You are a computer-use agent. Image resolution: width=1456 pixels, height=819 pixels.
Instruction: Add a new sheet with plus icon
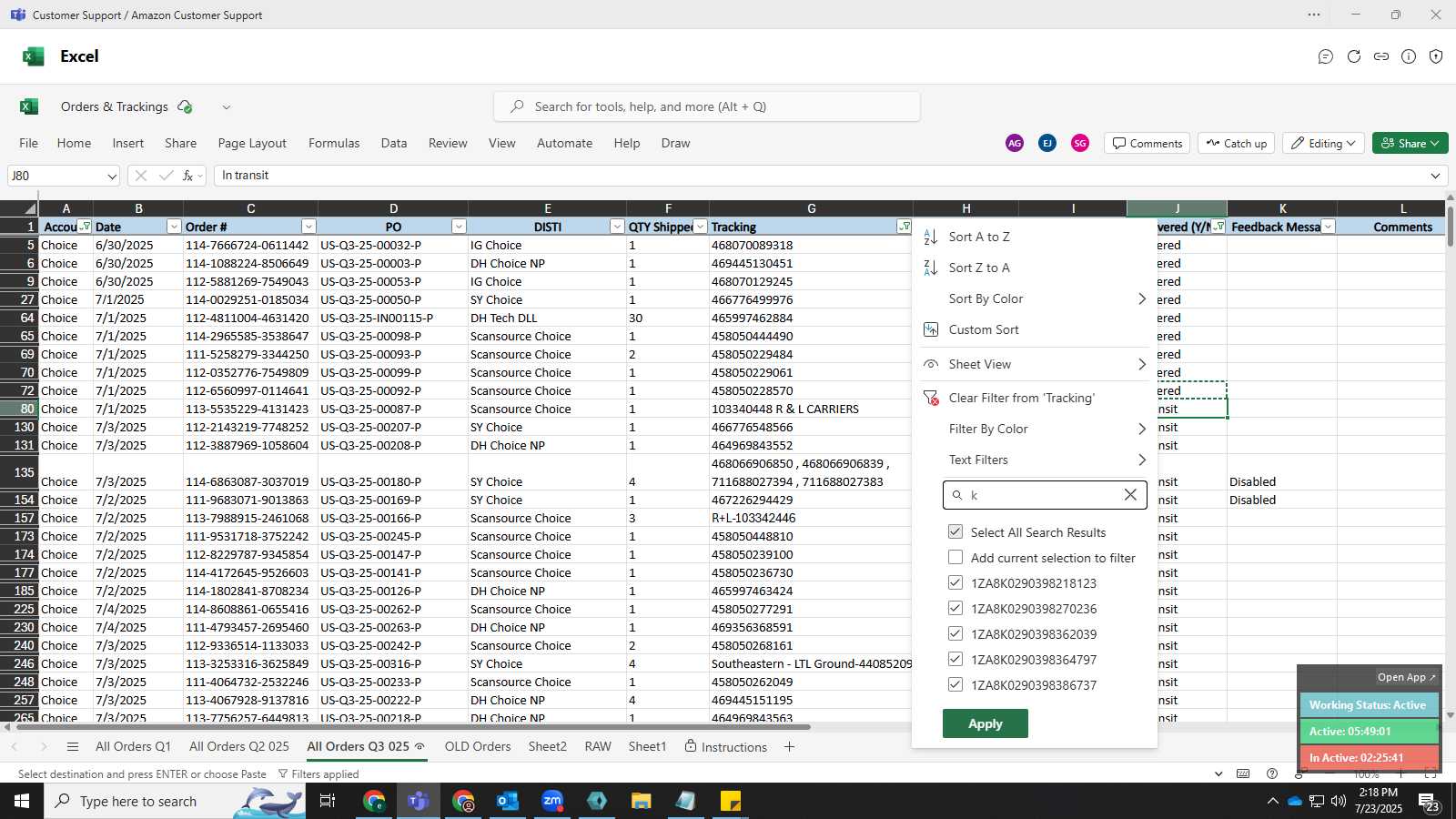click(x=789, y=747)
